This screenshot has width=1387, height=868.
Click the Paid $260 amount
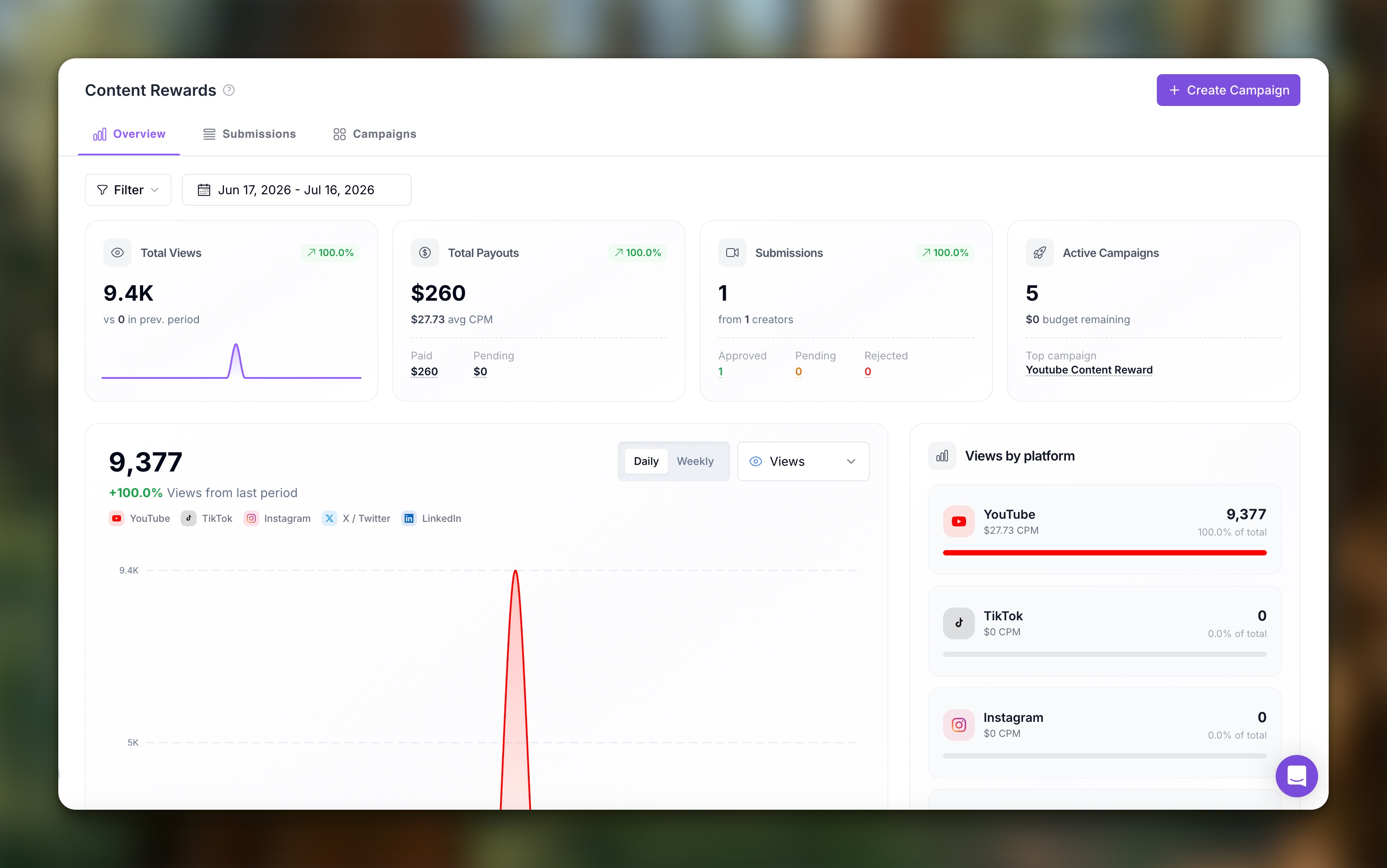pos(424,371)
